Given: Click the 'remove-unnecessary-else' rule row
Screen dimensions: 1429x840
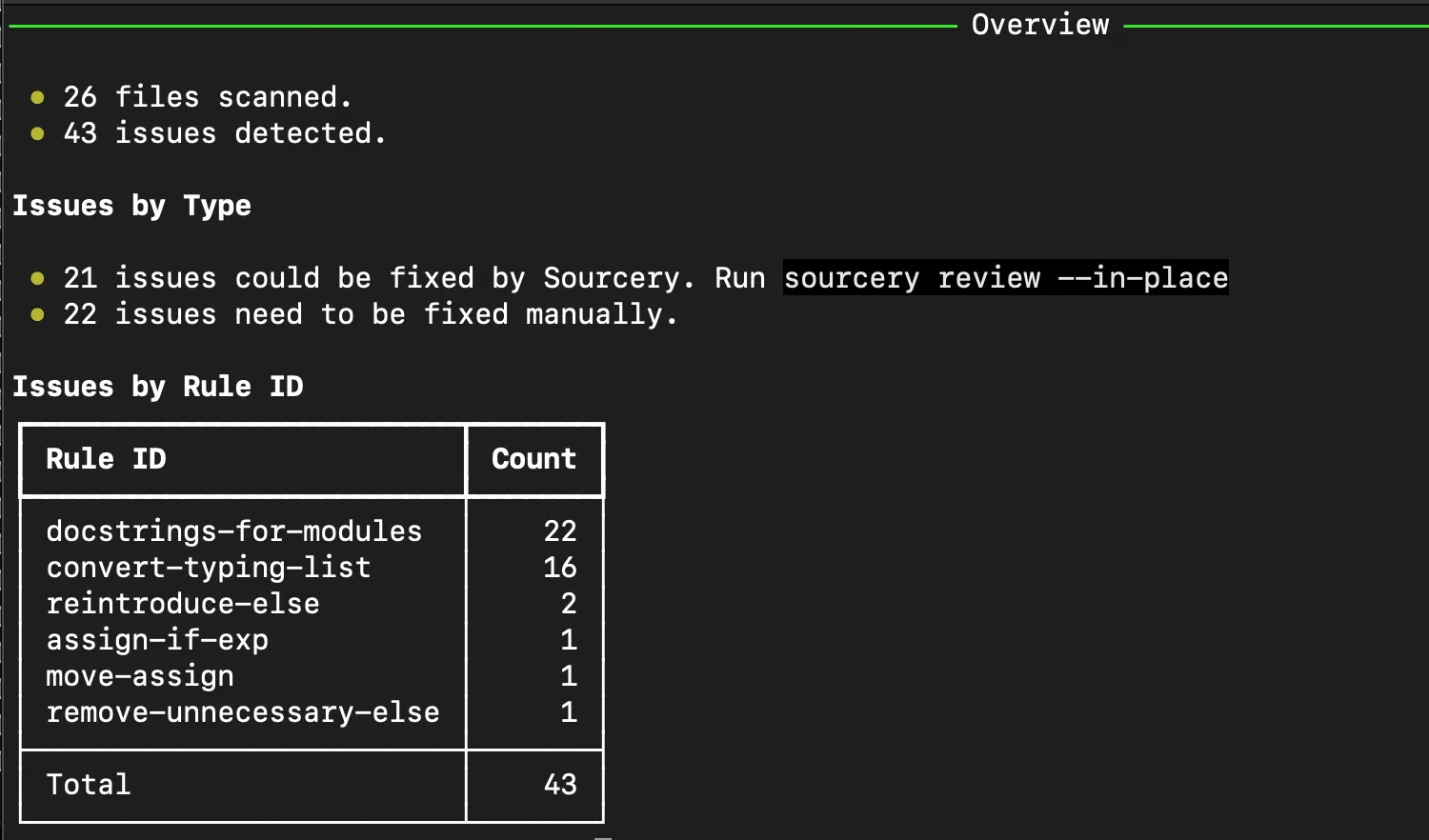Looking at the screenshot, I should pos(243,712).
